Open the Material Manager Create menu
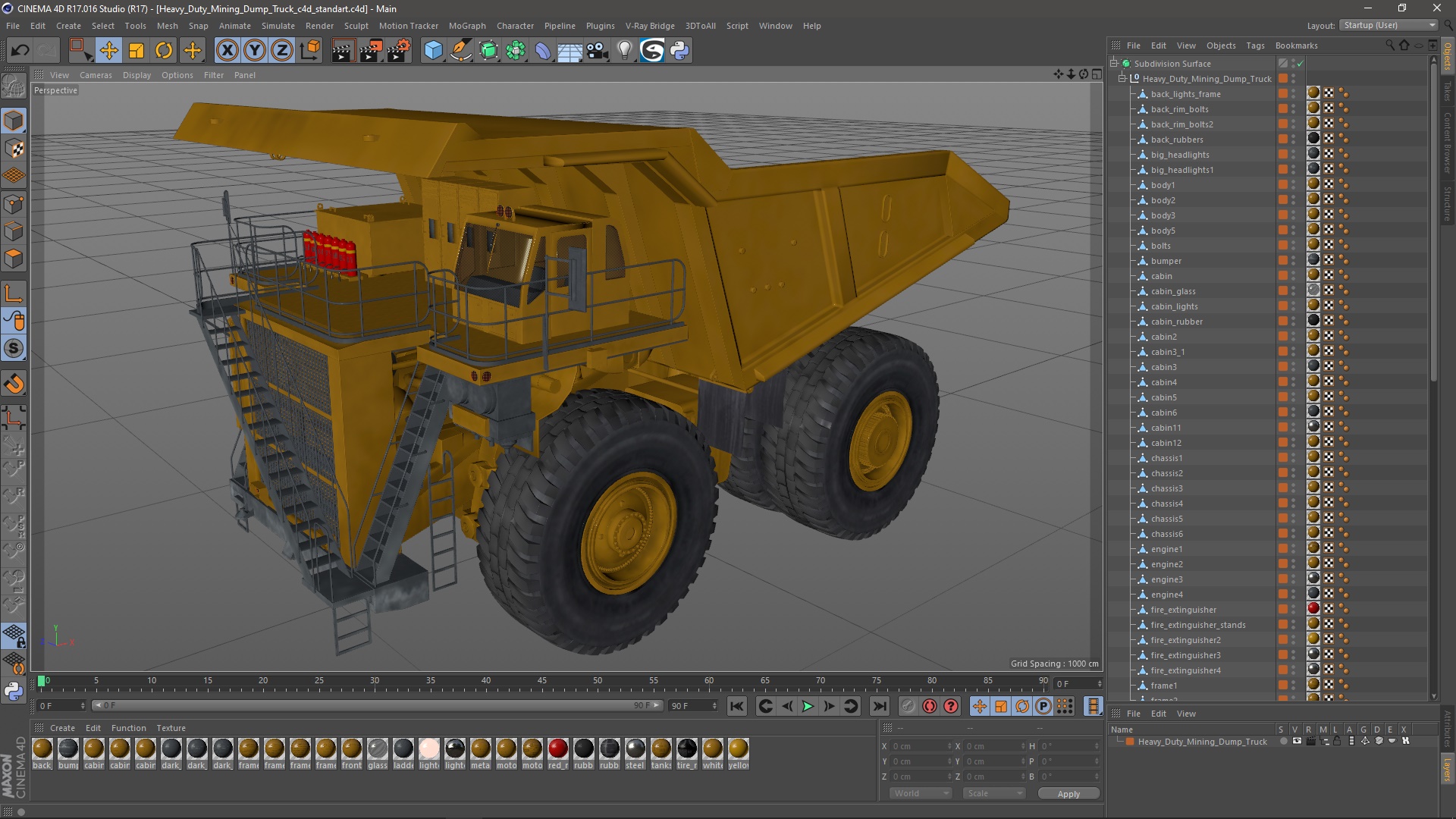 [62, 728]
